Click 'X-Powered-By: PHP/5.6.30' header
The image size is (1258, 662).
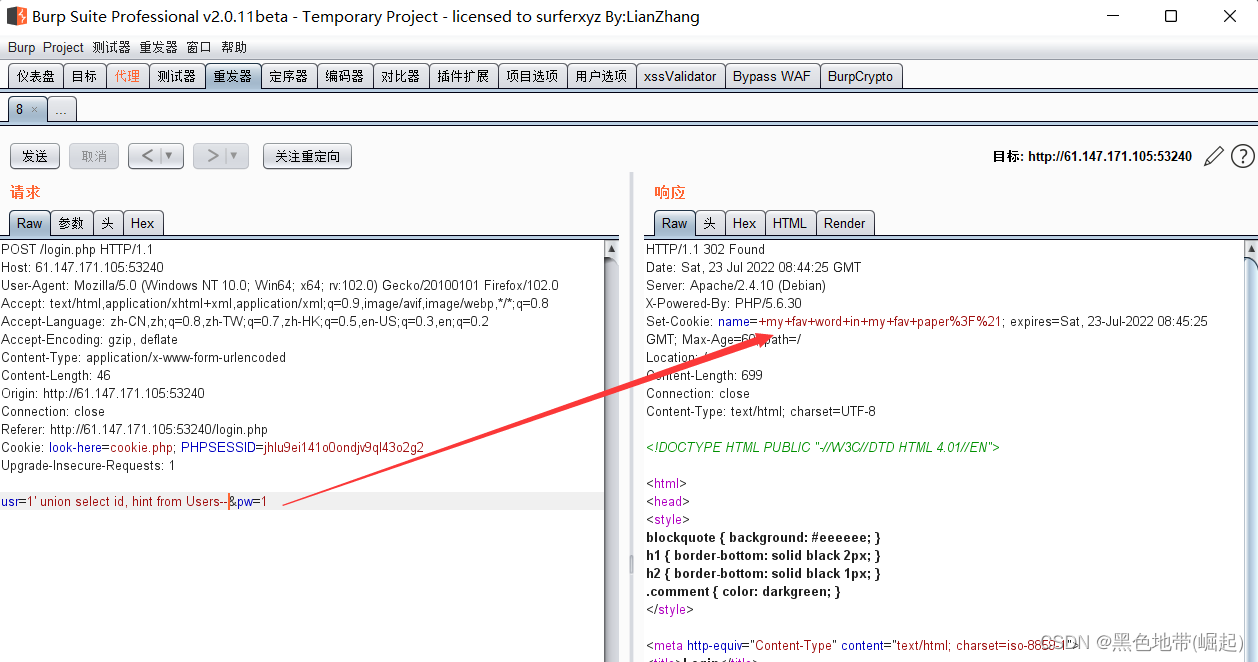tap(723, 303)
